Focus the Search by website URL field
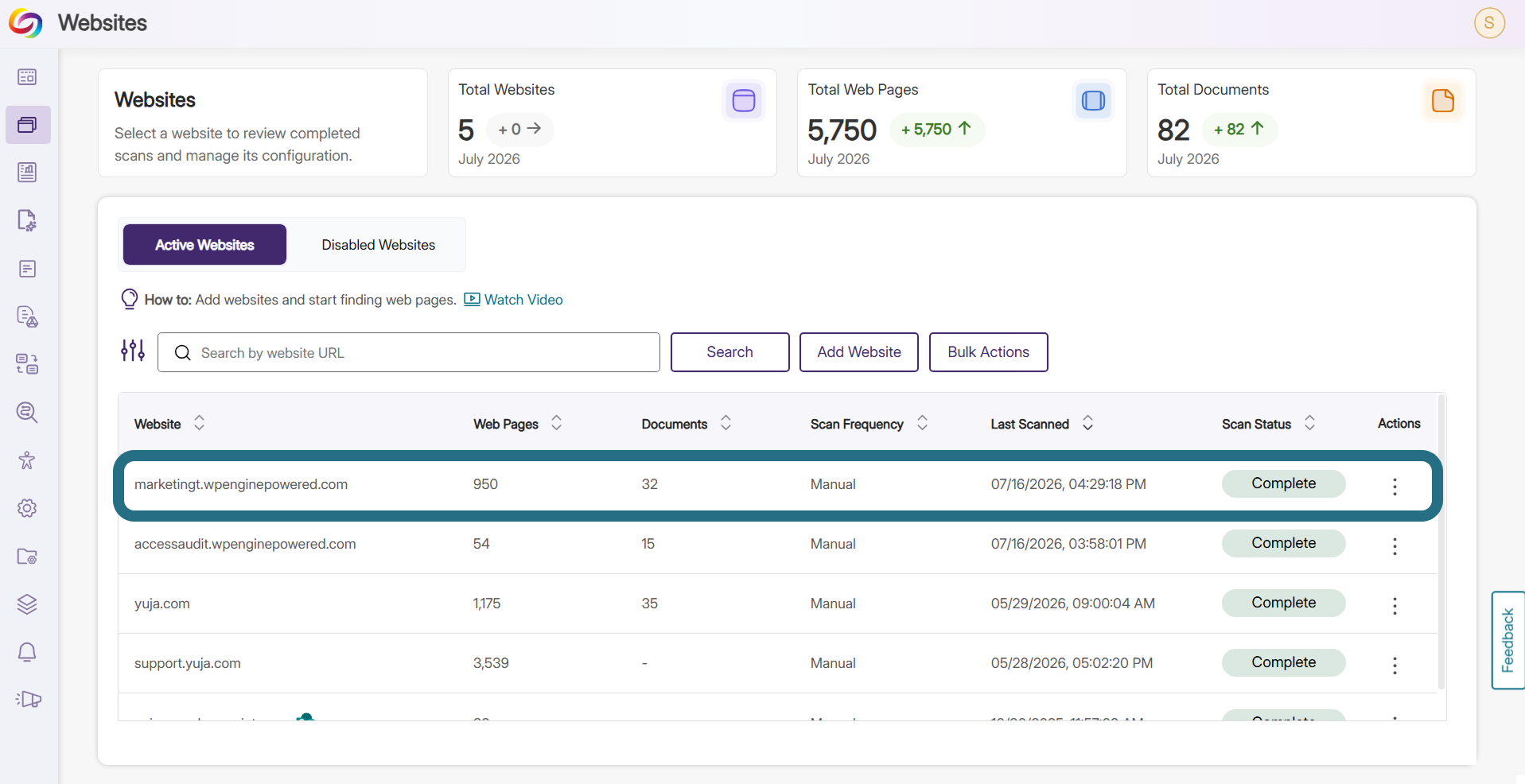 [409, 352]
